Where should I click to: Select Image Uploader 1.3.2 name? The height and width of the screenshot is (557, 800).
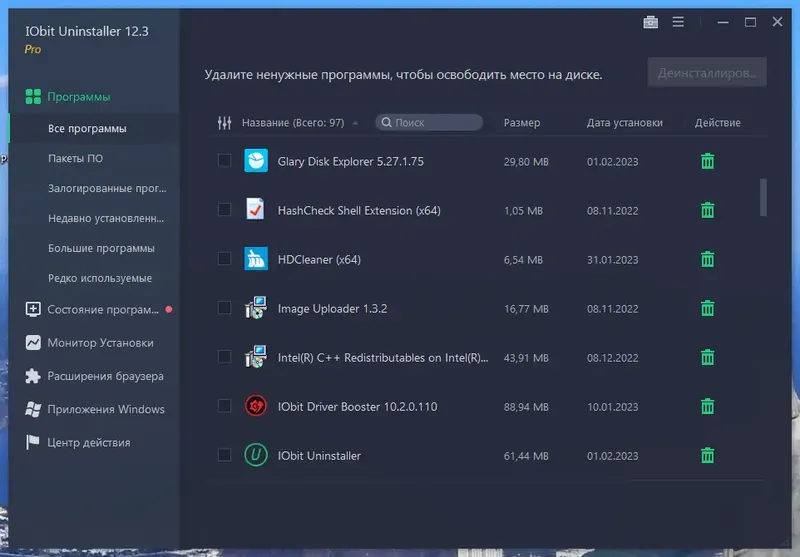332,309
